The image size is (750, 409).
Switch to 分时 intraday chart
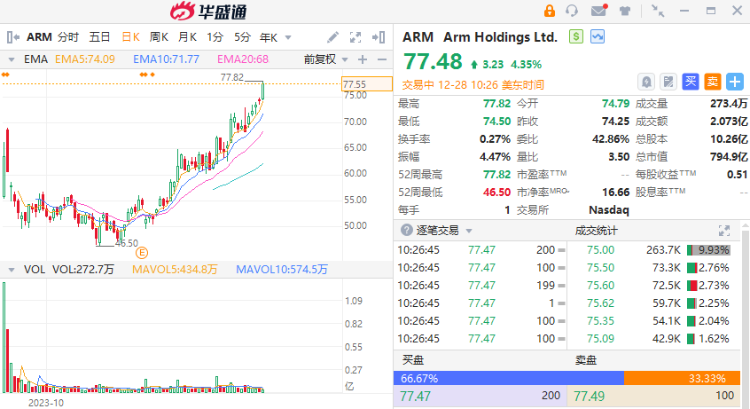pyautogui.click(x=68, y=37)
